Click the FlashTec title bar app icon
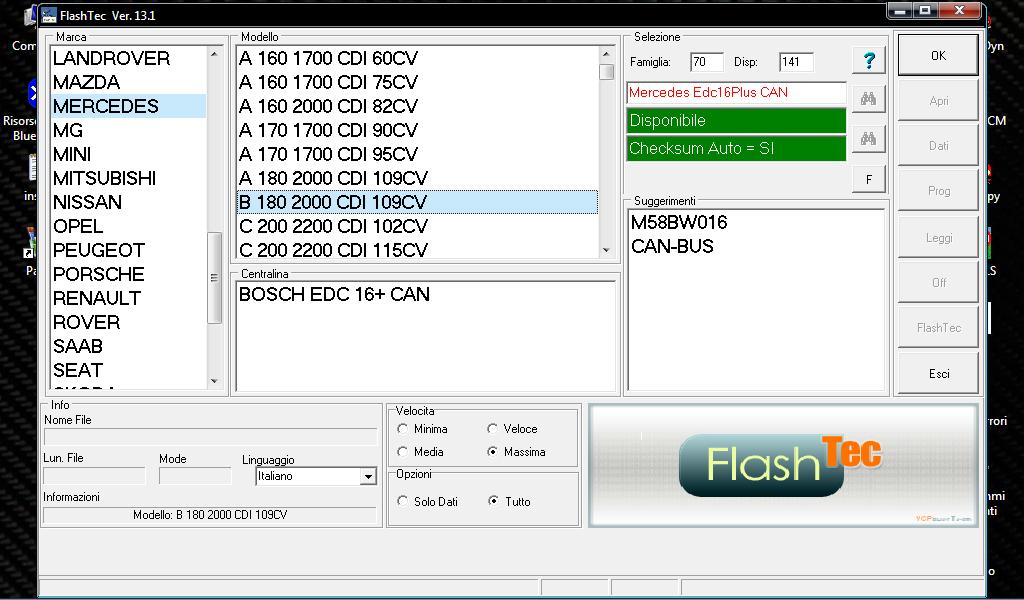 pyautogui.click(x=49, y=15)
